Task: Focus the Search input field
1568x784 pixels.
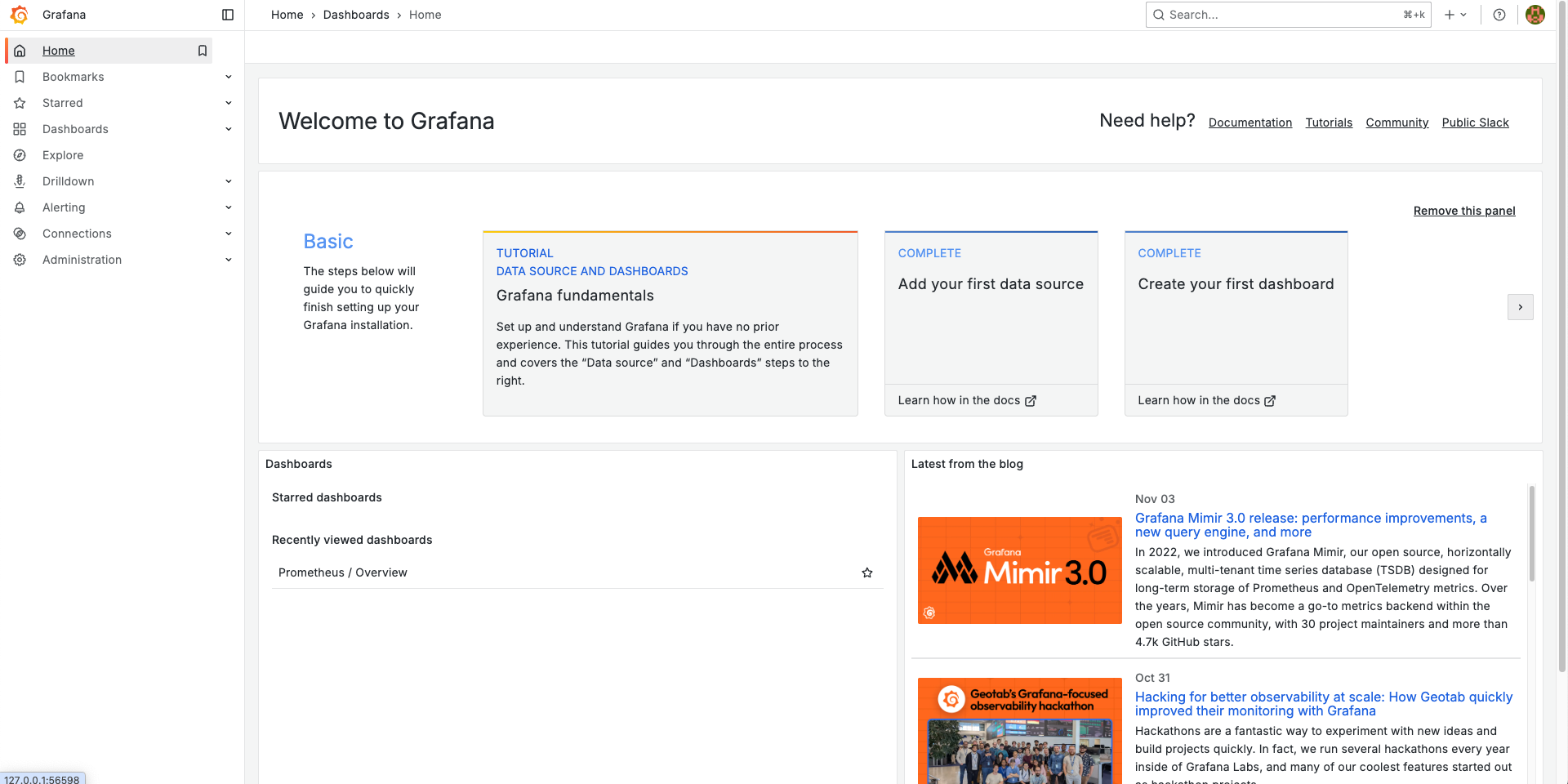Action: click(x=1289, y=15)
